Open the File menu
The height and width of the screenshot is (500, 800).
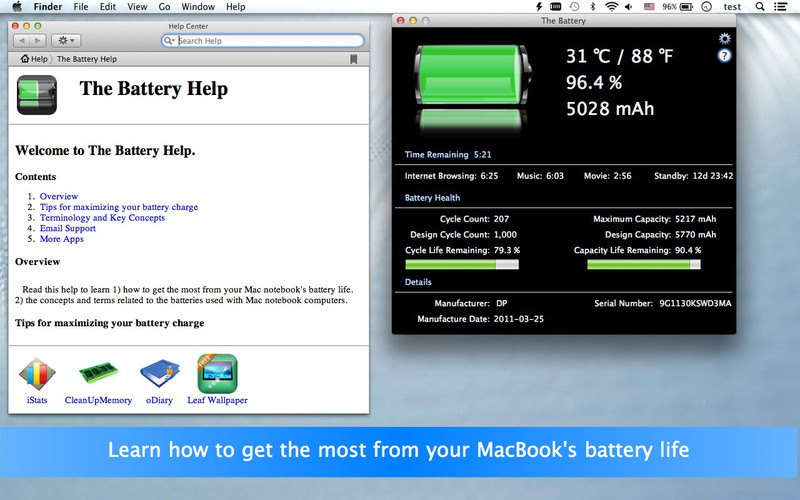[x=81, y=7]
